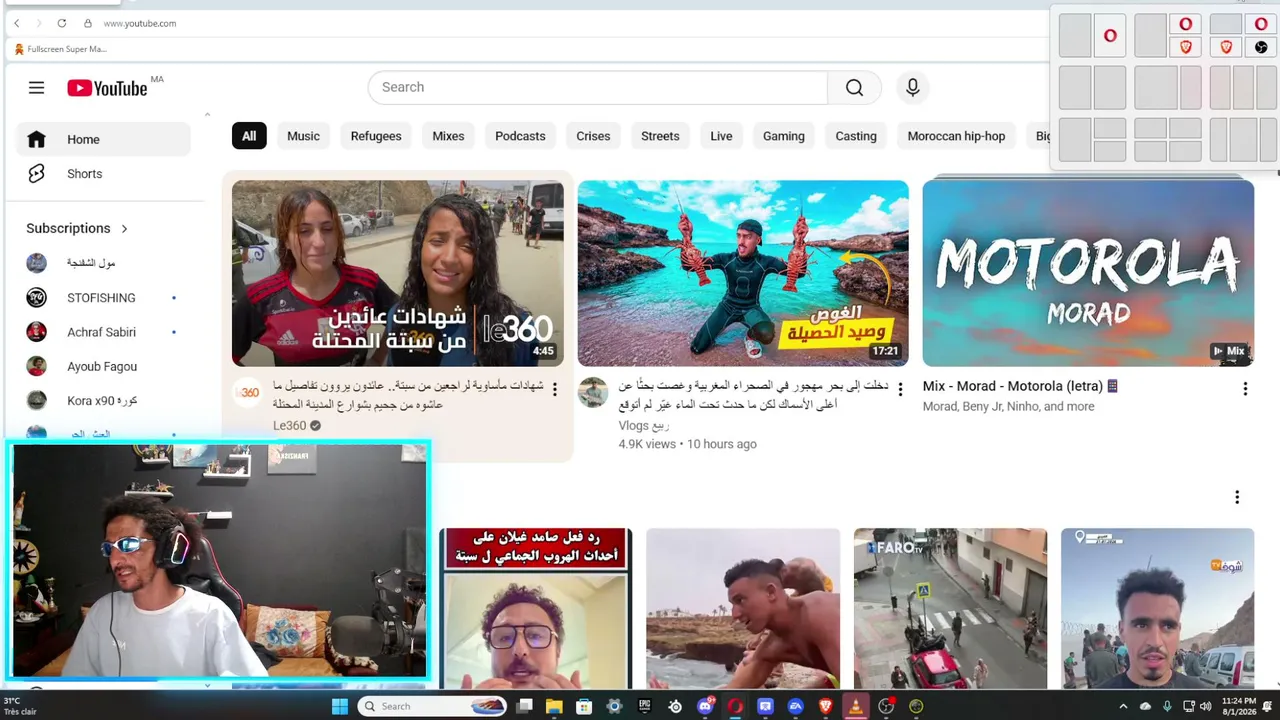View site info via the padlock icon
The width and height of the screenshot is (1280, 720).
(88, 23)
